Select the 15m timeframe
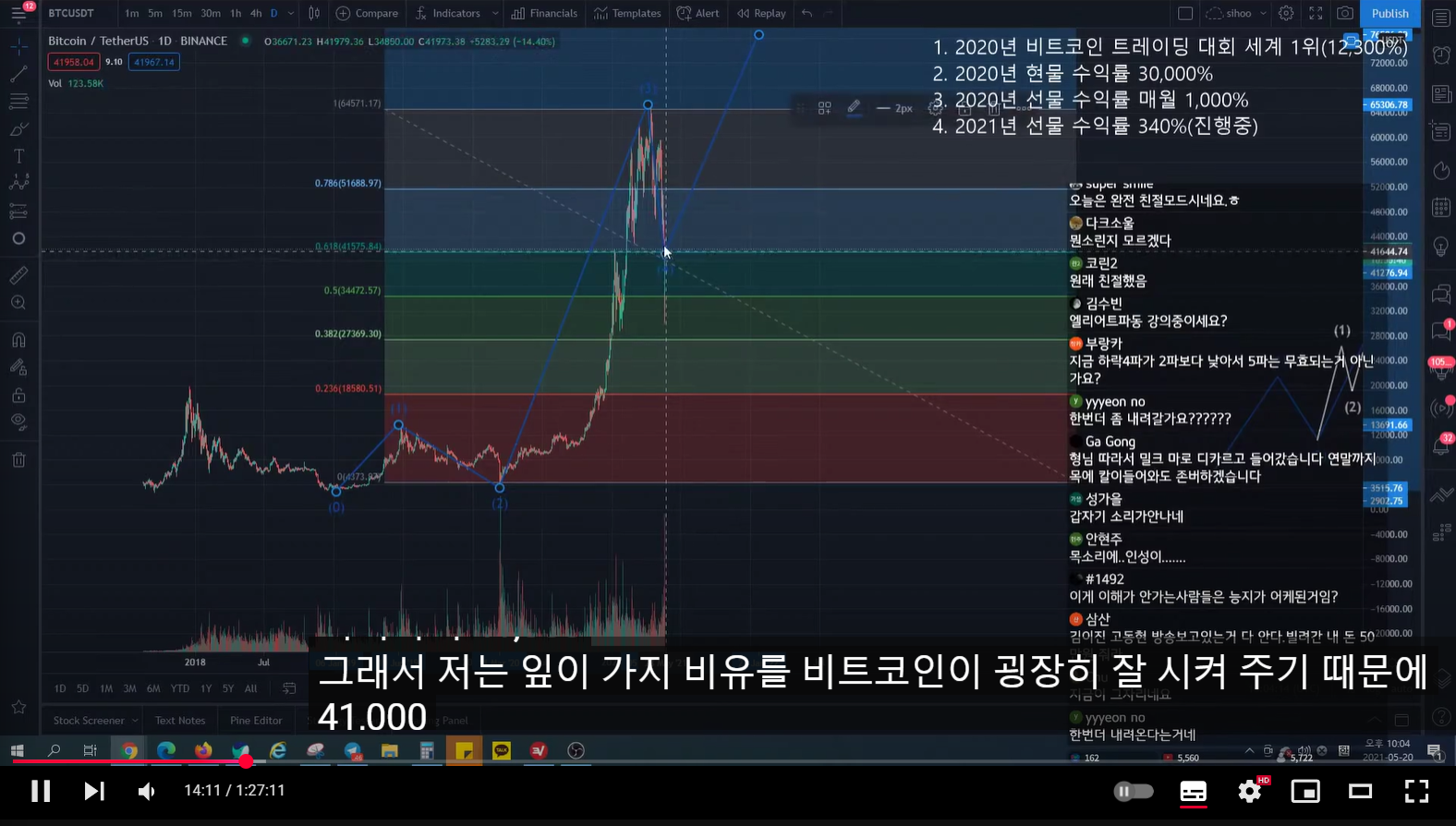Viewport: 1456px width, 826px height. (182, 13)
